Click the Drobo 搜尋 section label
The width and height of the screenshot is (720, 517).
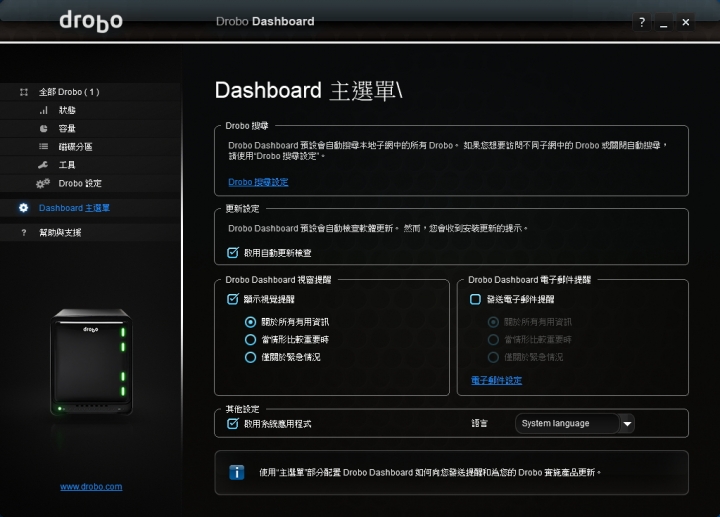247,126
